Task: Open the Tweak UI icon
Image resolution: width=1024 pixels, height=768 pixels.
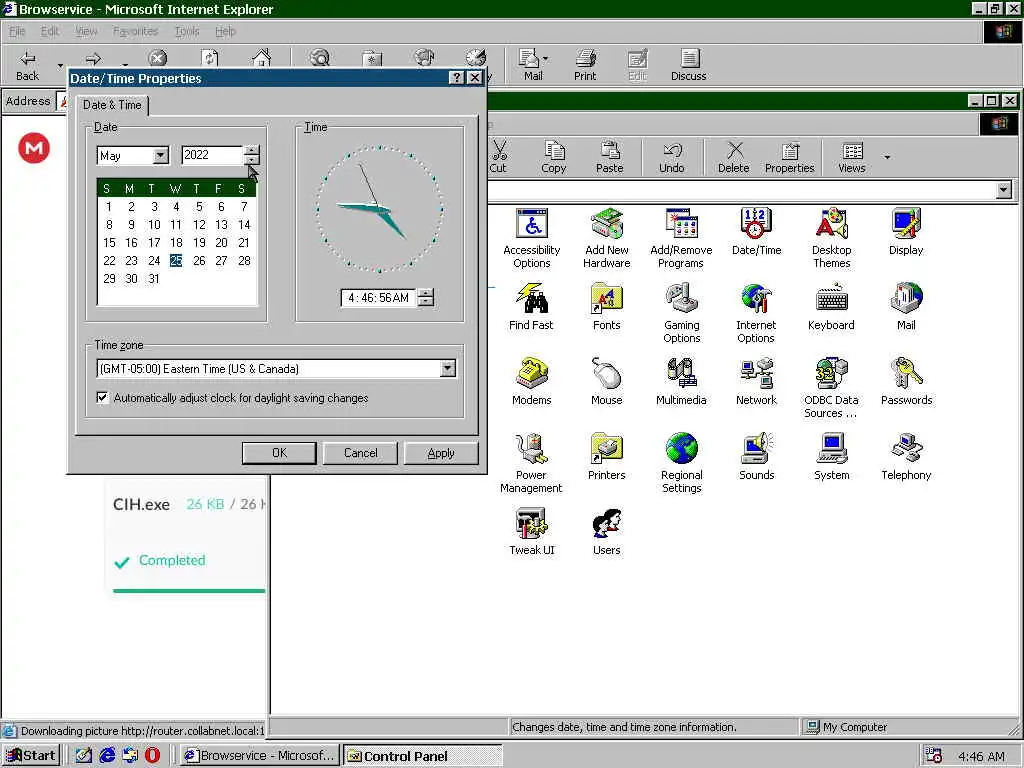Action: pos(532,532)
